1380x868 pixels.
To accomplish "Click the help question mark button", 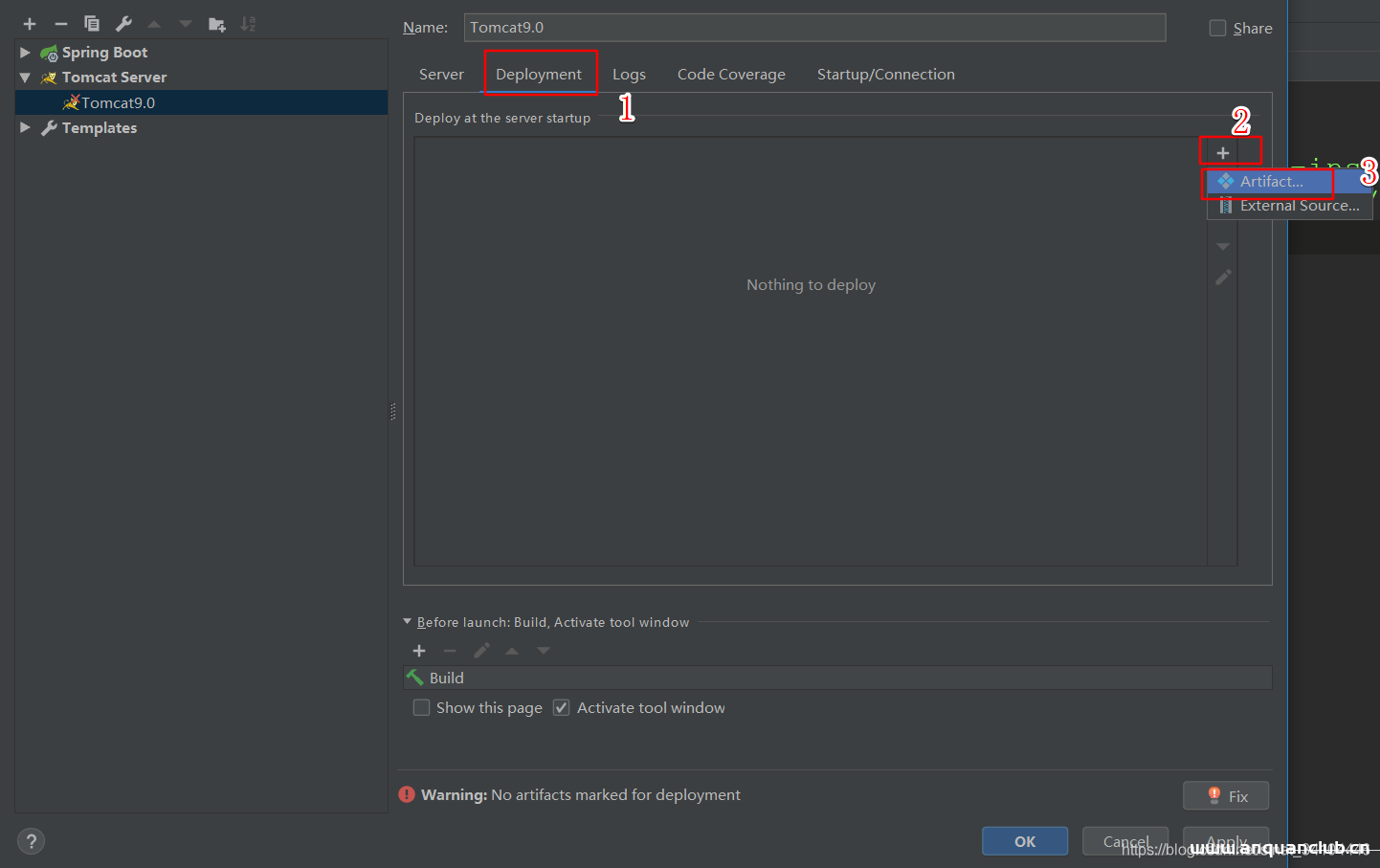I will 31,841.
